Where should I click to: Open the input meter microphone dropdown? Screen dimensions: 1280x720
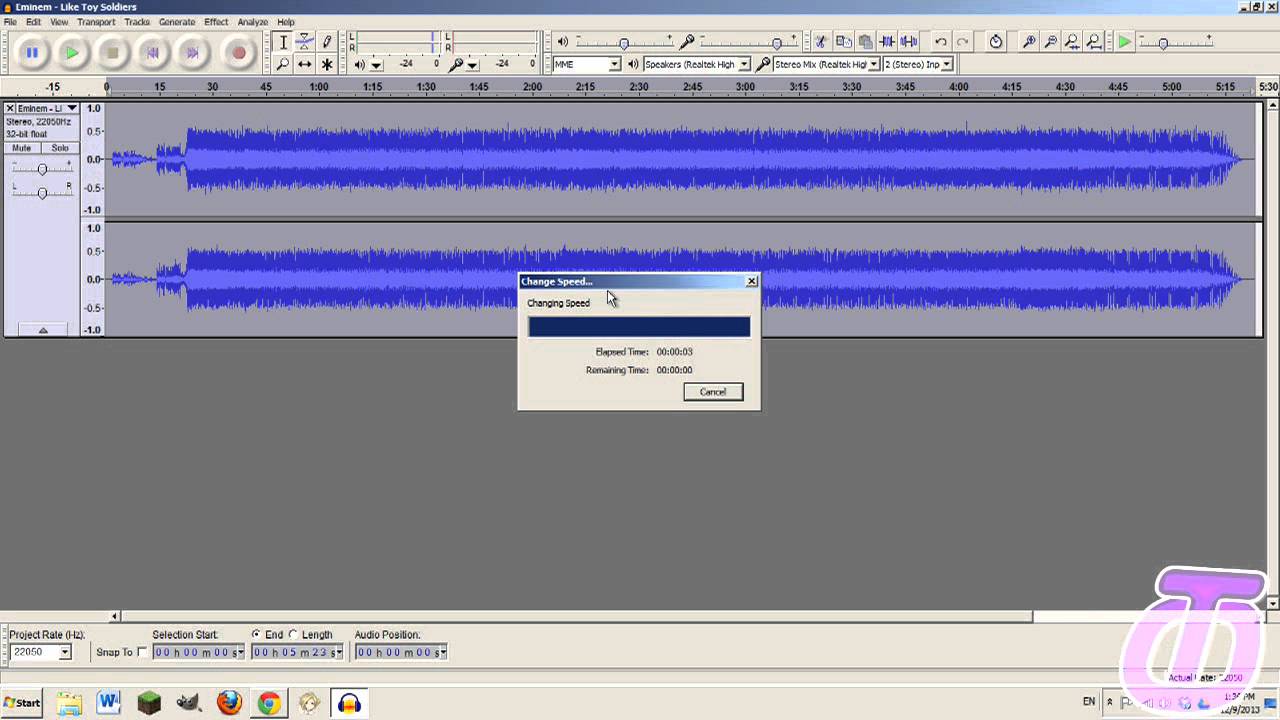click(x=472, y=65)
